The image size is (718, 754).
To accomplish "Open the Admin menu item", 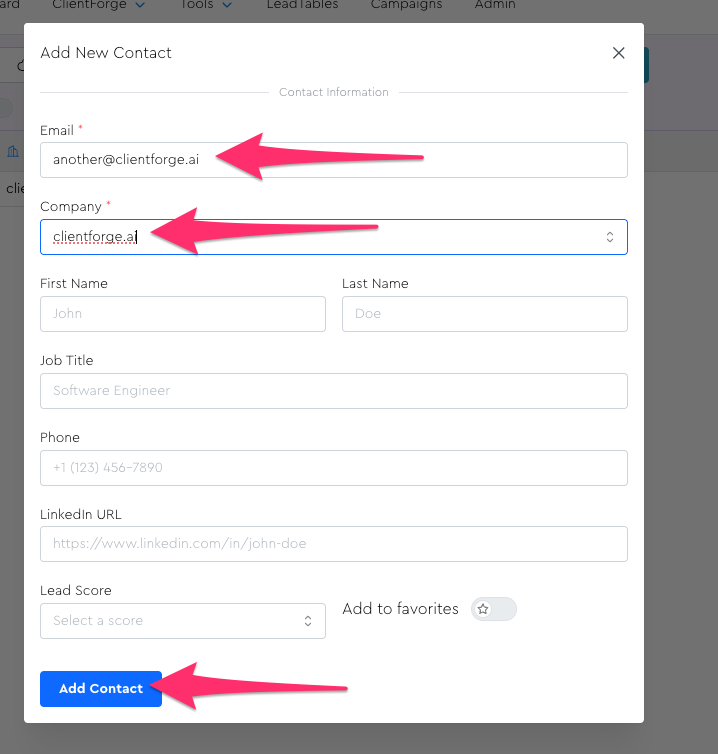I will 495,5.
